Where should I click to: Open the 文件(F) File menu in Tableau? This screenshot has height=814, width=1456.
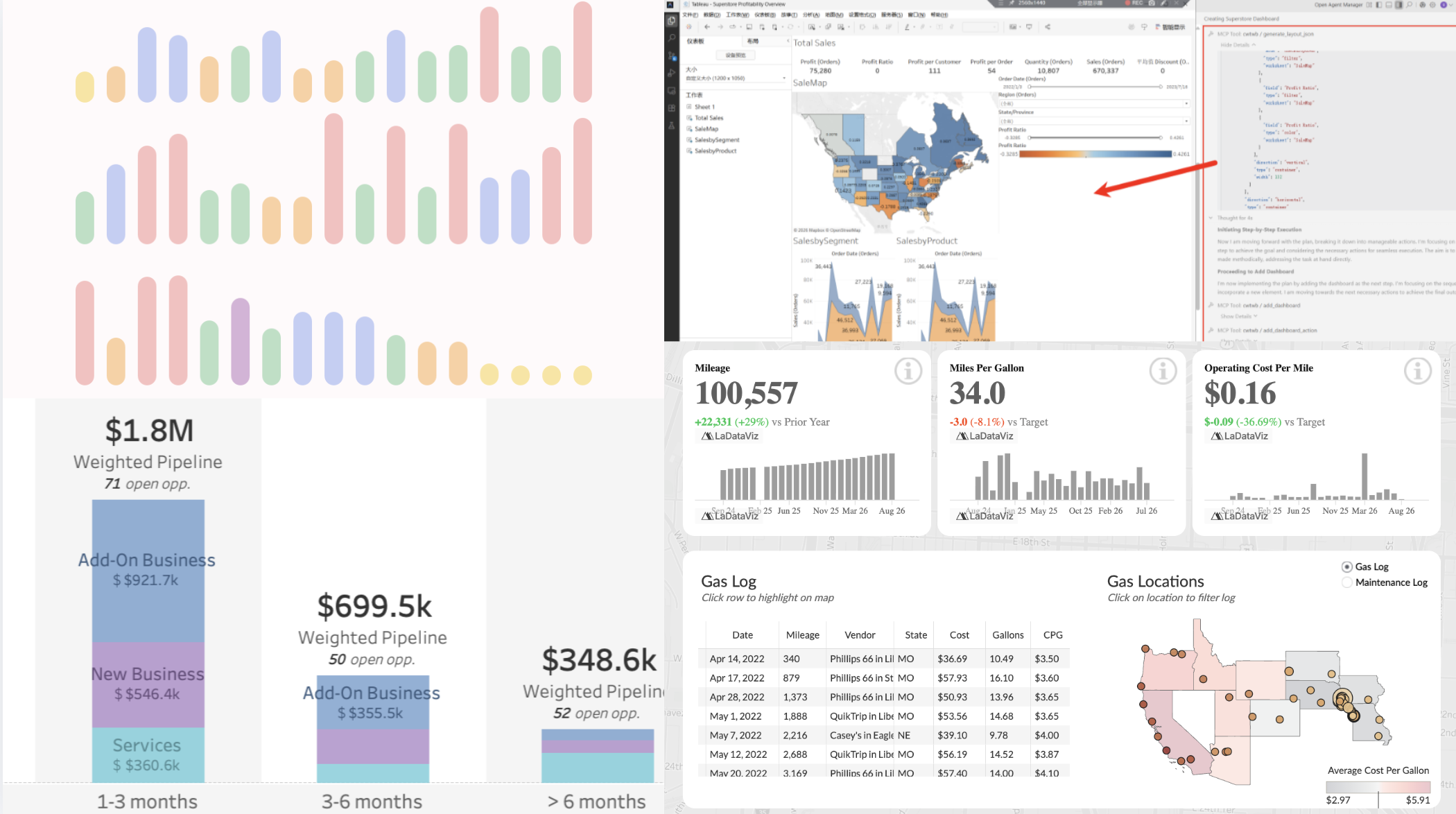coord(691,15)
